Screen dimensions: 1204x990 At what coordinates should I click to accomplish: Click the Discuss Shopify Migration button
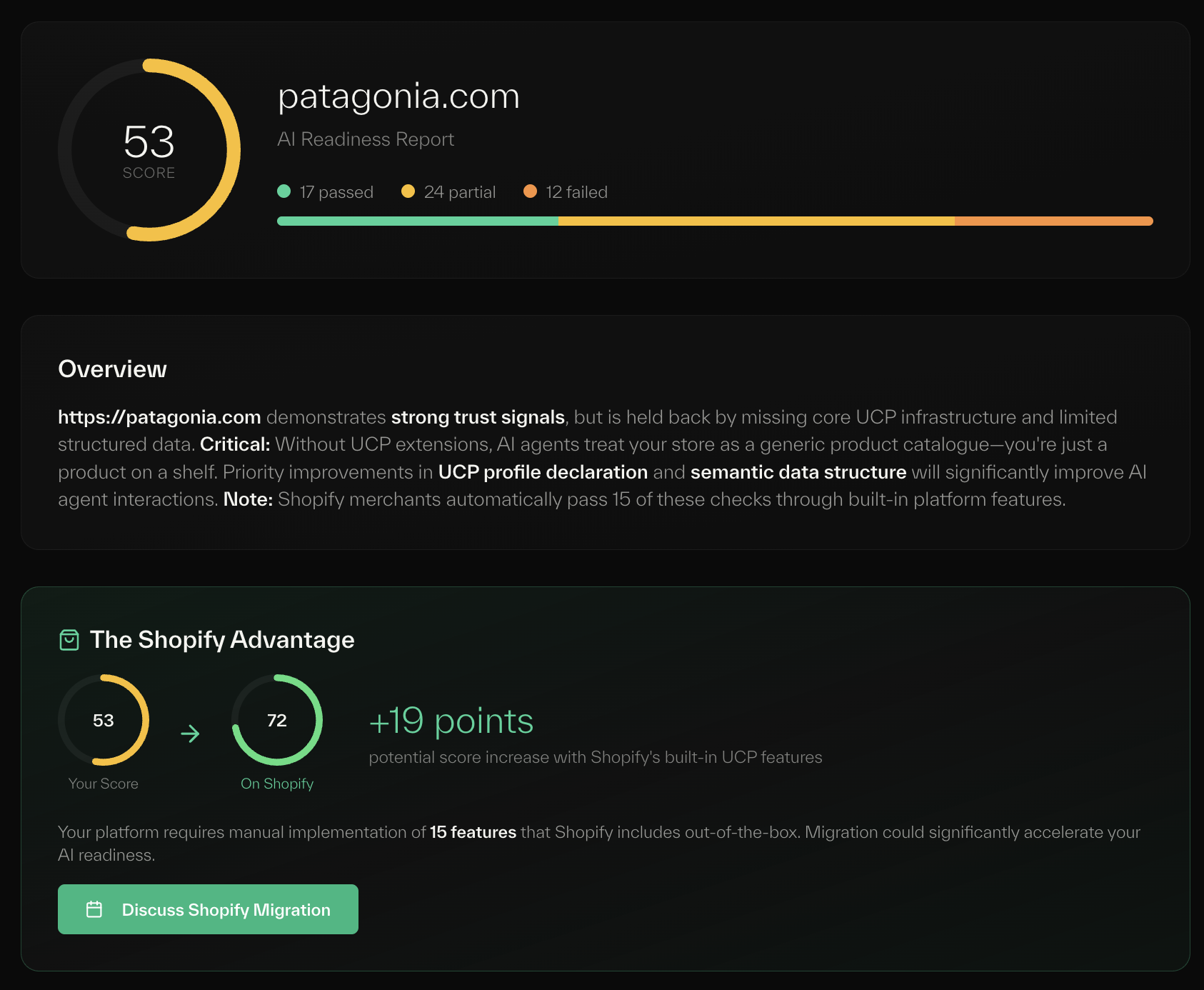[207, 909]
